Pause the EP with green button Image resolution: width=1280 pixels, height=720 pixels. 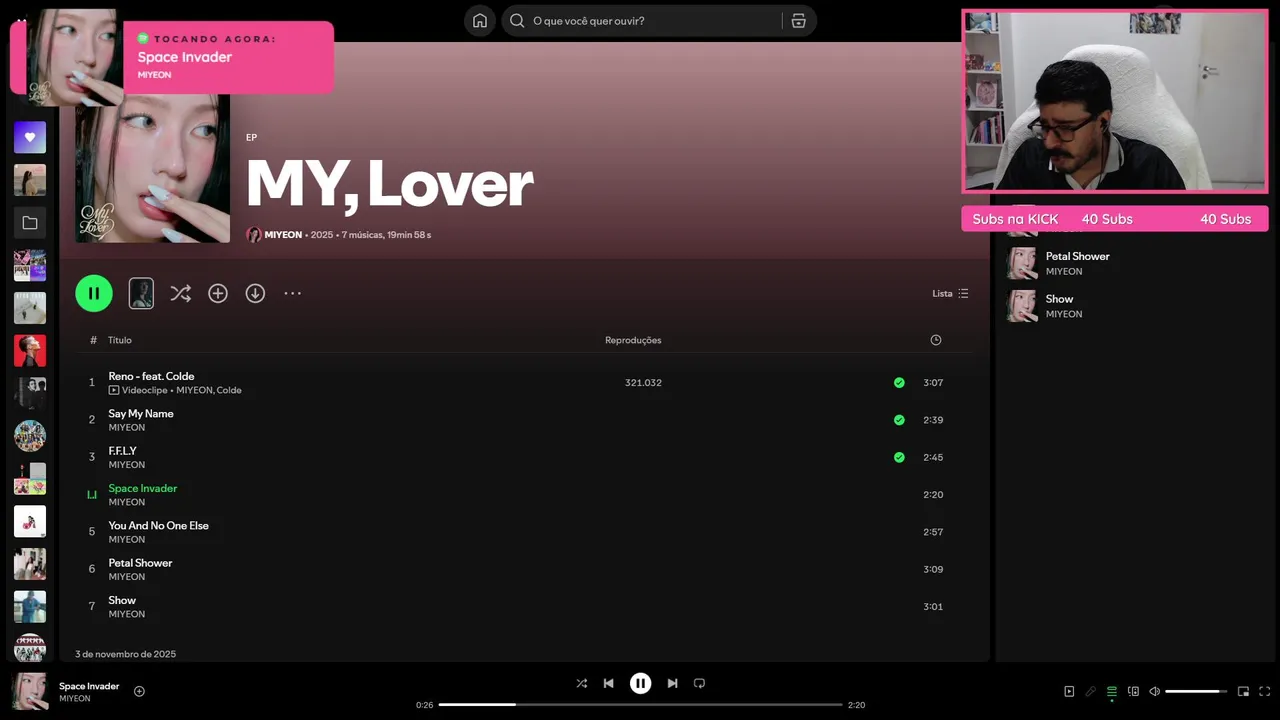[94, 293]
